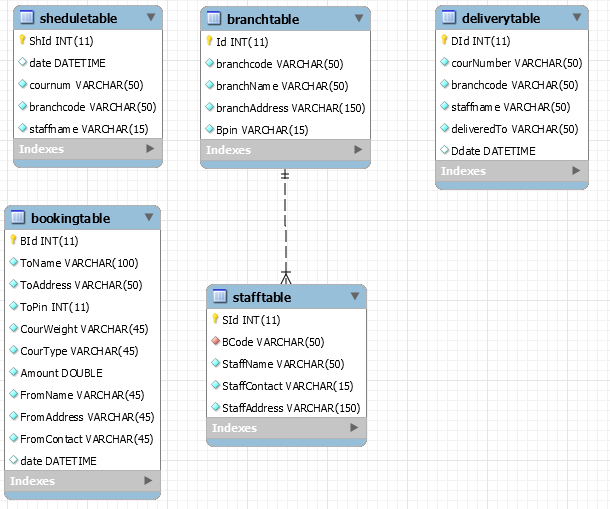
Task: Click the deliverytable table icon
Action: [x=449, y=19]
